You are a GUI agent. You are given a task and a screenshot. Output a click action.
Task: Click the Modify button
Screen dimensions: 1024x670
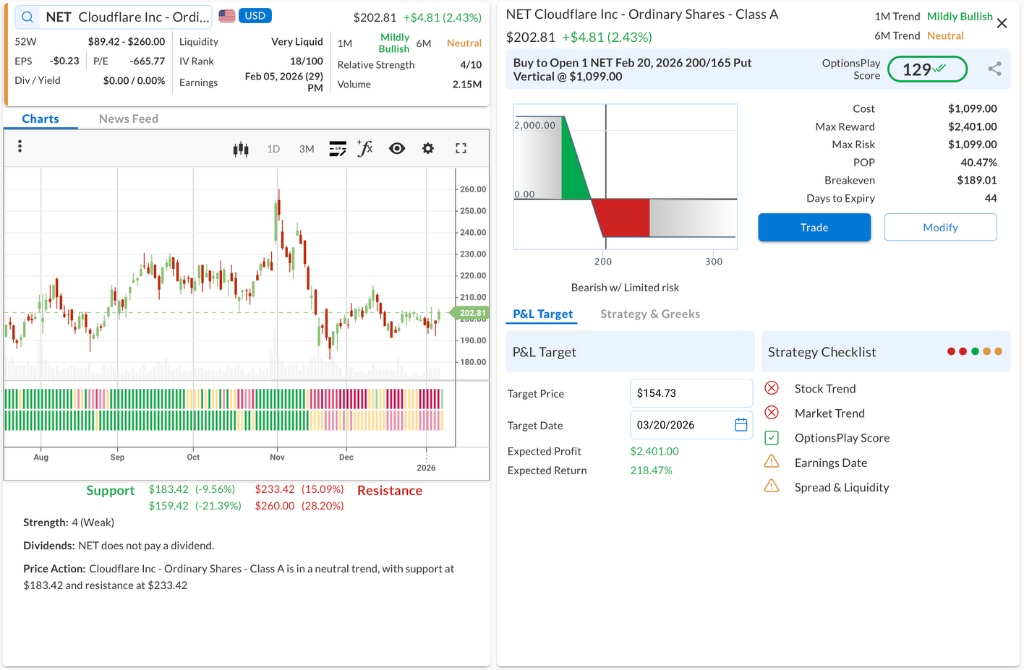click(940, 227)
